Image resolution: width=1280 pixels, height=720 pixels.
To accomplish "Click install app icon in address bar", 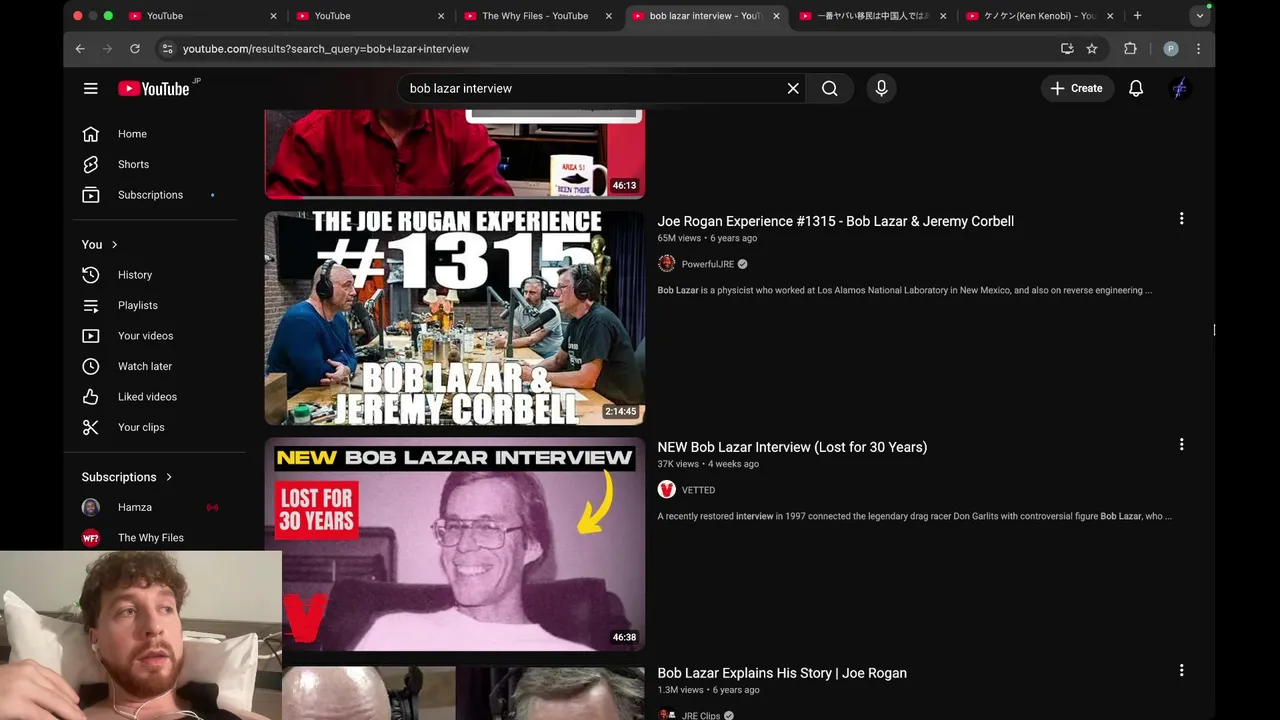I will pyautogui.click(x=1067, y=48).
